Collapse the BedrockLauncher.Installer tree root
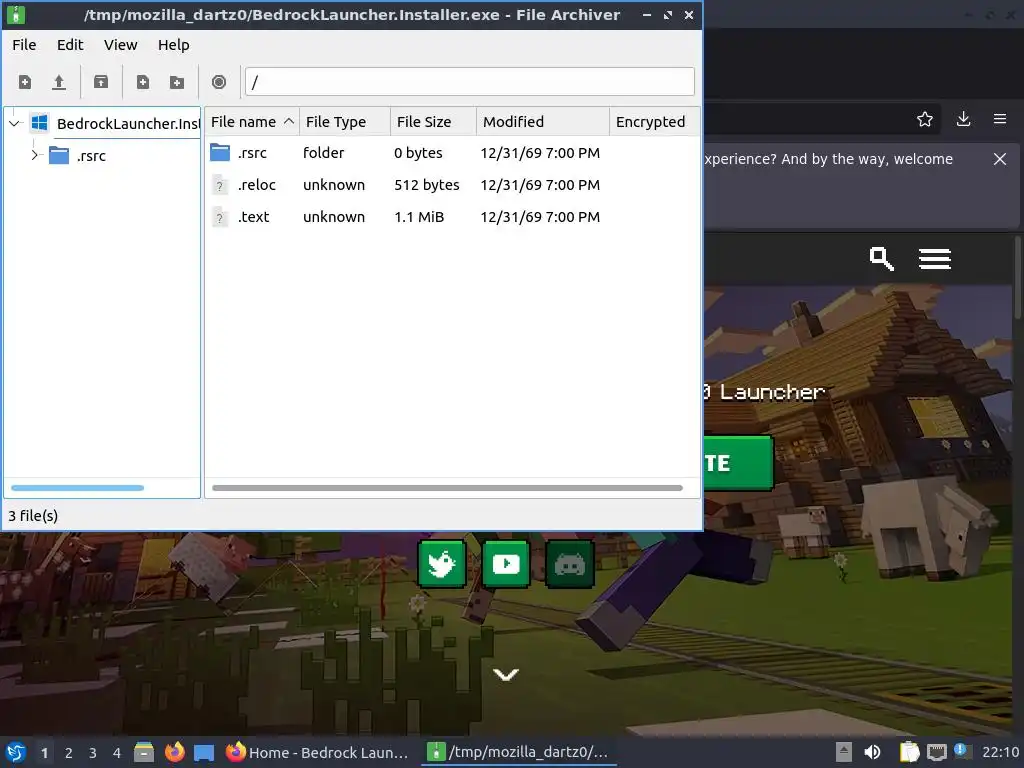The width and height of the screenshot is (1024, 768). (15, 123)
